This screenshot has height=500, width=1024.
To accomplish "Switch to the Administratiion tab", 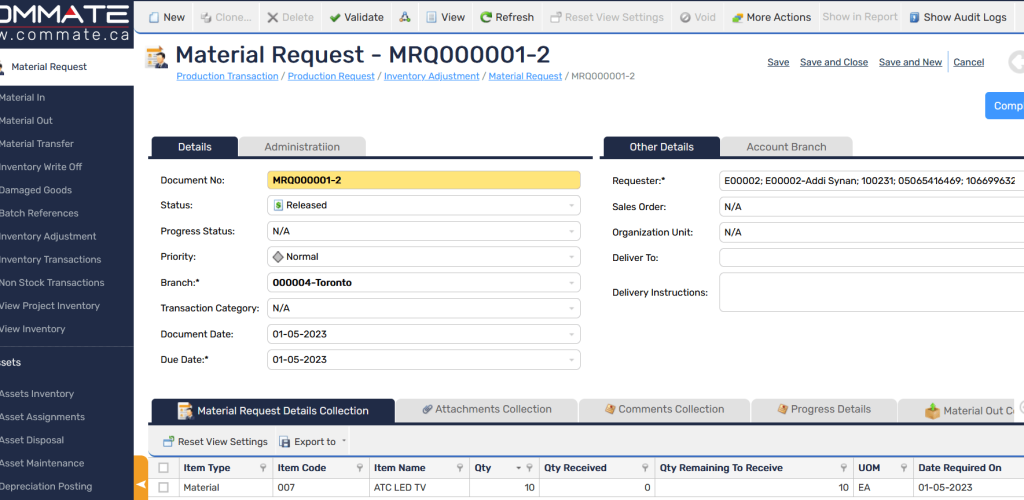I will click(x=302, y=147).
